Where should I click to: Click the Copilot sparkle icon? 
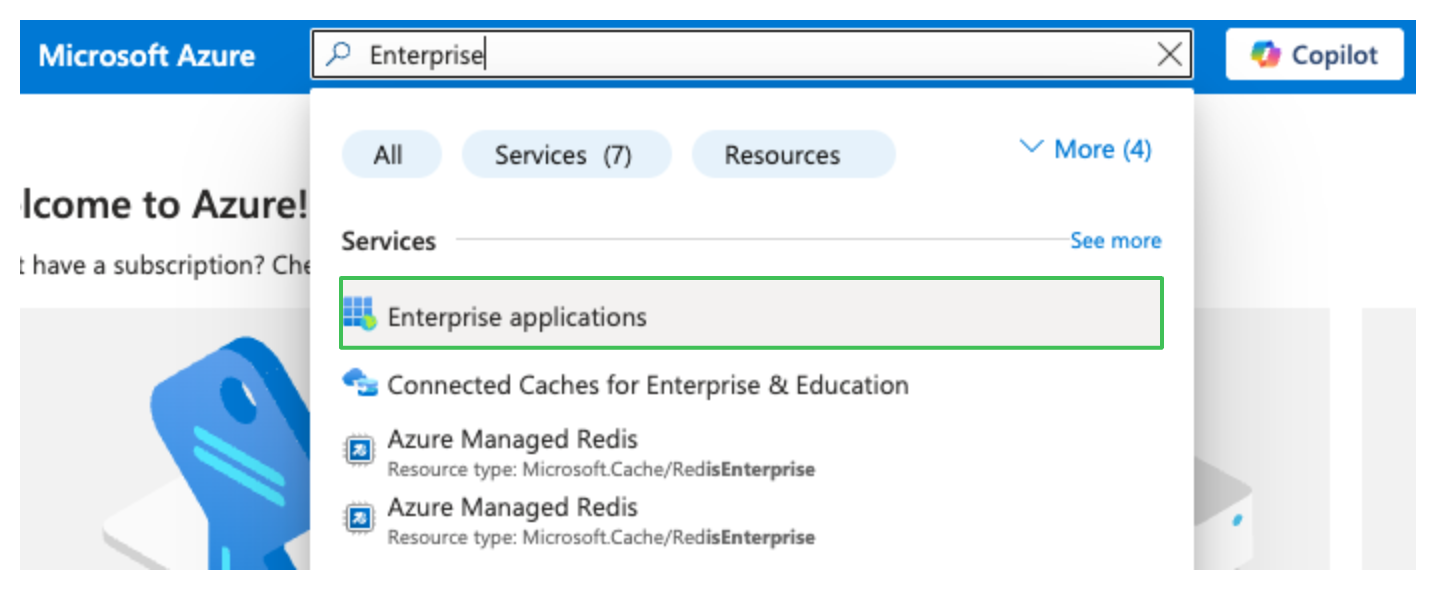click(x=1264, y=55)
